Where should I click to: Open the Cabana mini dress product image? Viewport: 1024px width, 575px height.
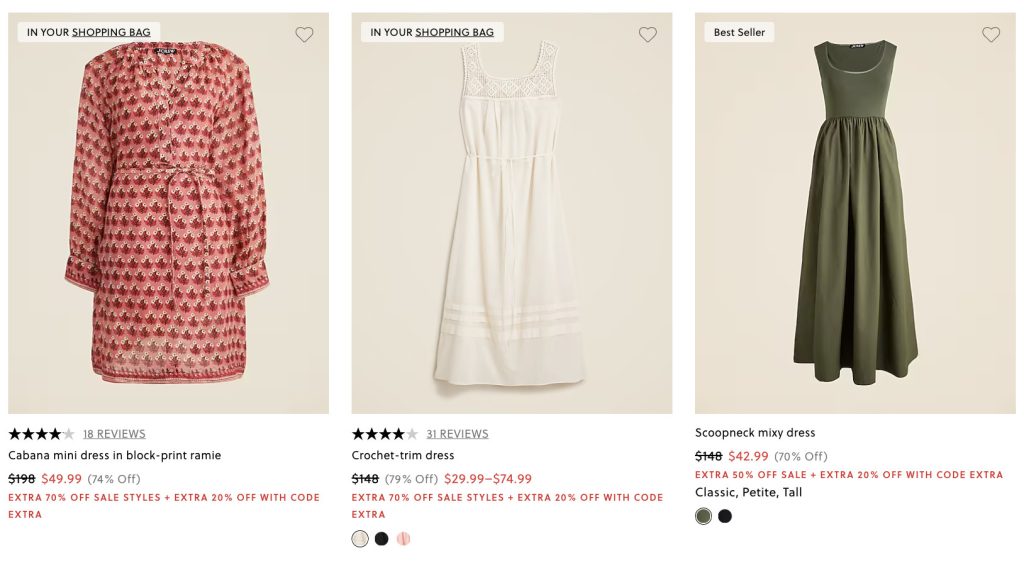click(168, 220)
